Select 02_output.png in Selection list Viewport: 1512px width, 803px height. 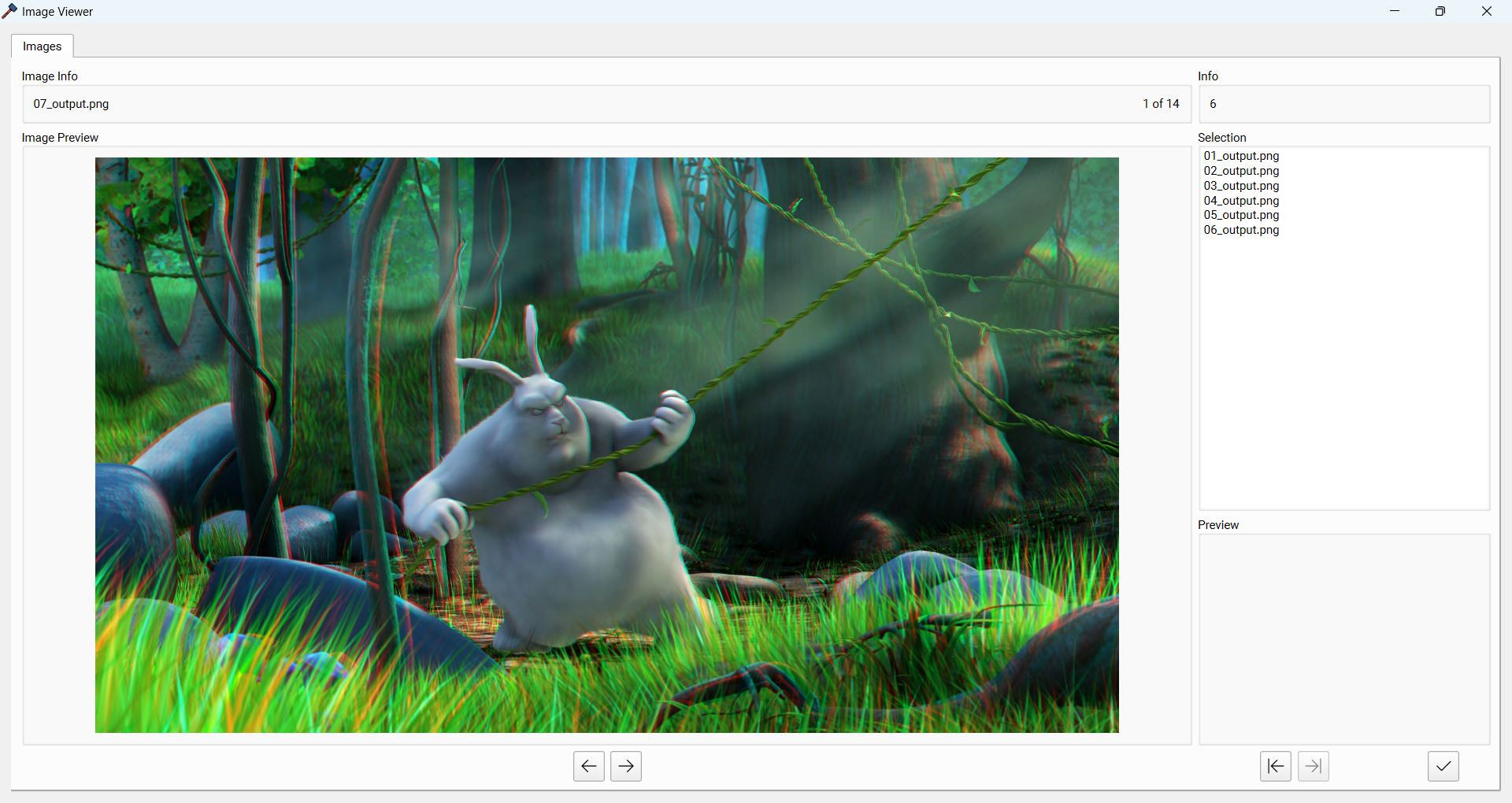click(1241, 171)
